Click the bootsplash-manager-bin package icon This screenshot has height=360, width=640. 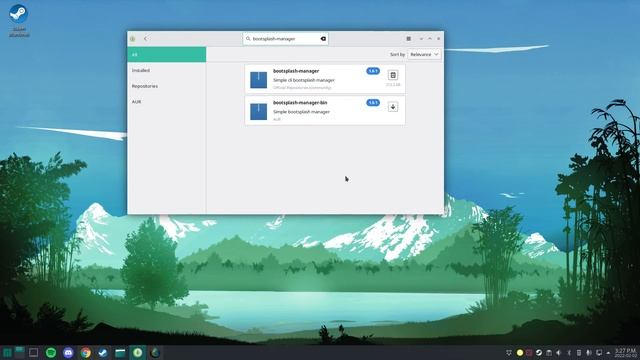coord(258,111)
